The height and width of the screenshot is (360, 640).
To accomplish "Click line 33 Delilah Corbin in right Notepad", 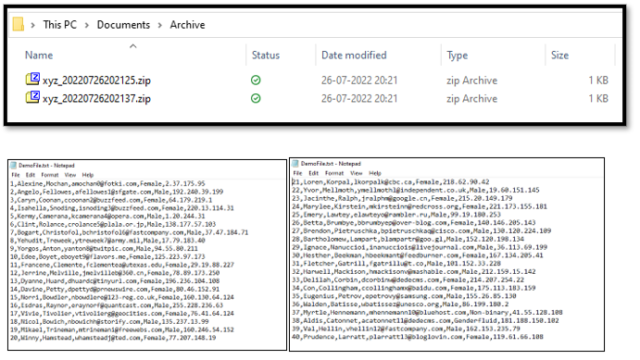I will pos(408,280).
